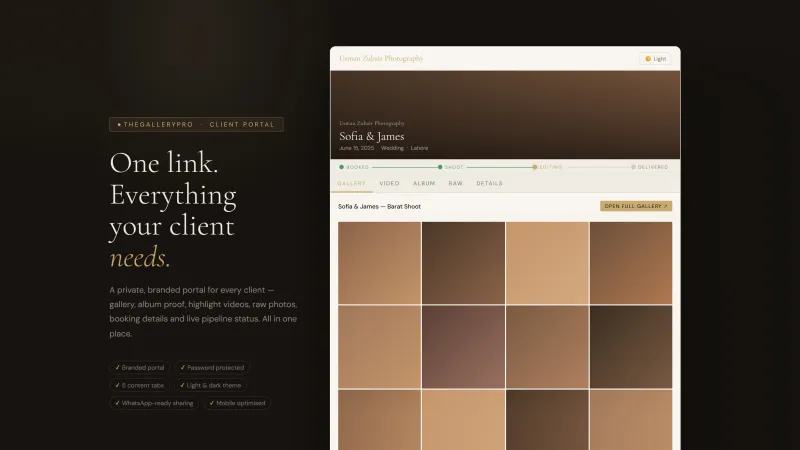Click the Delivered status marker
Screen dimensions: 800x450
(633, 167)
